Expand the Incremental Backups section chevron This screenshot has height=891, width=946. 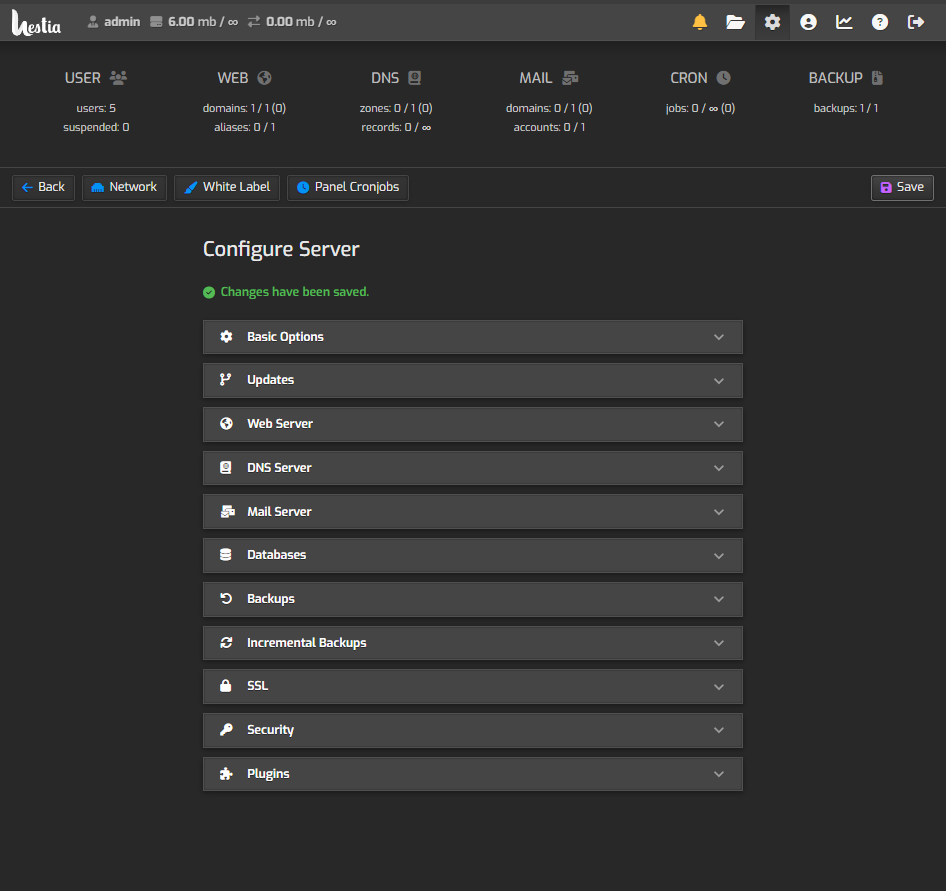719,643
